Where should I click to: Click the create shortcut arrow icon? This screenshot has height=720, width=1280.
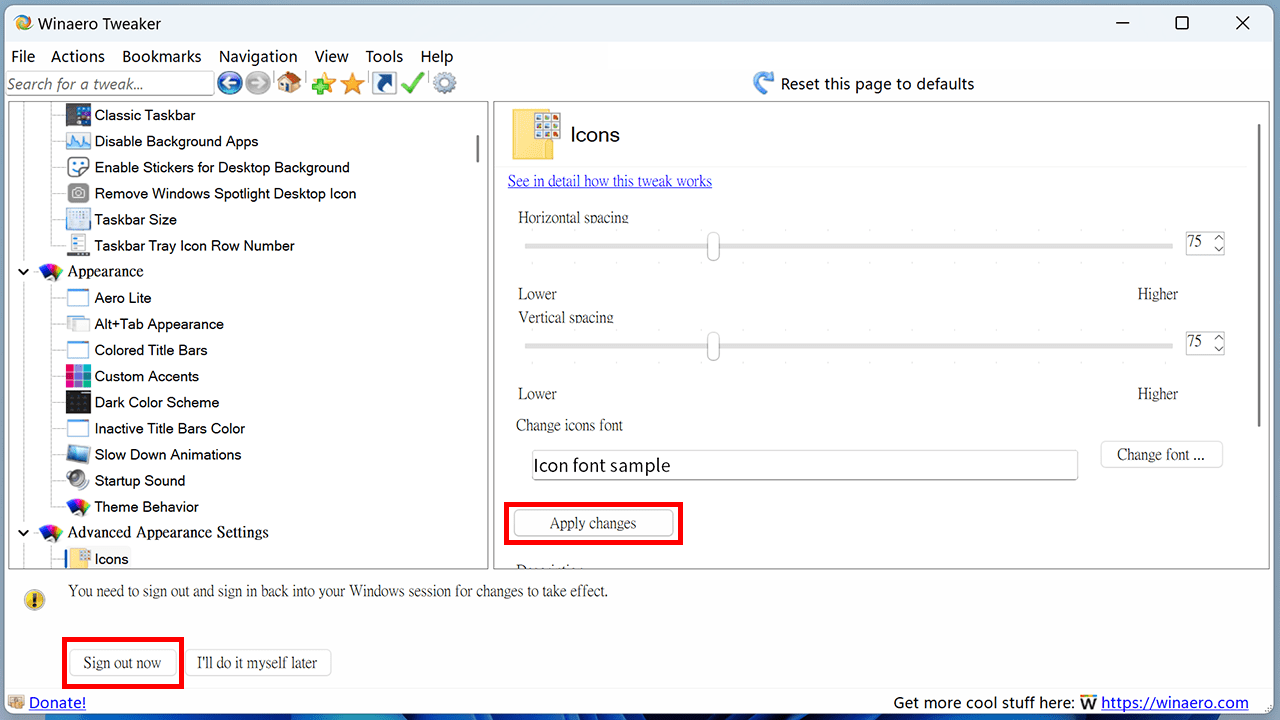coord(383,84)
